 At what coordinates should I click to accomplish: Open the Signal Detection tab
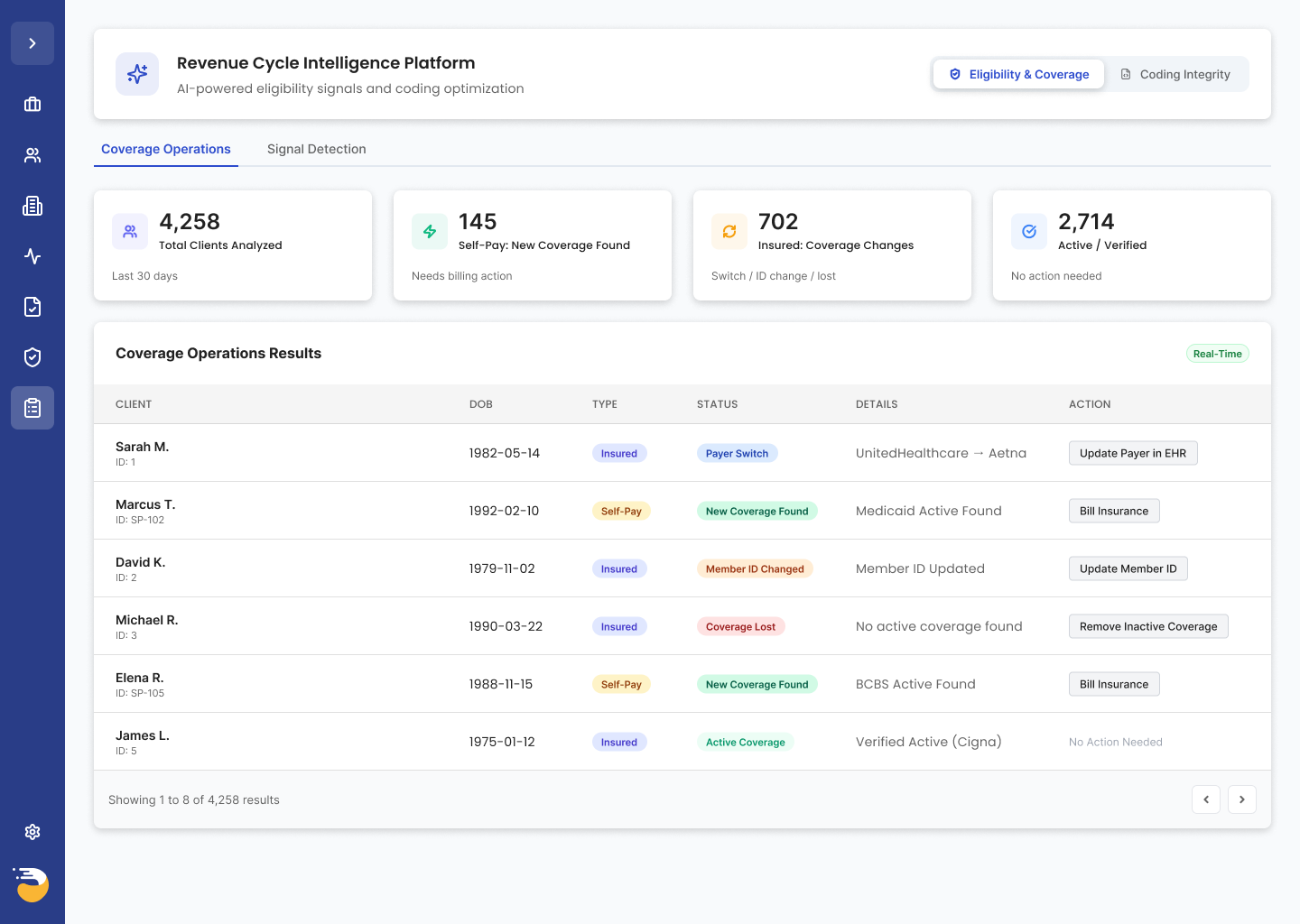[316, 149]
